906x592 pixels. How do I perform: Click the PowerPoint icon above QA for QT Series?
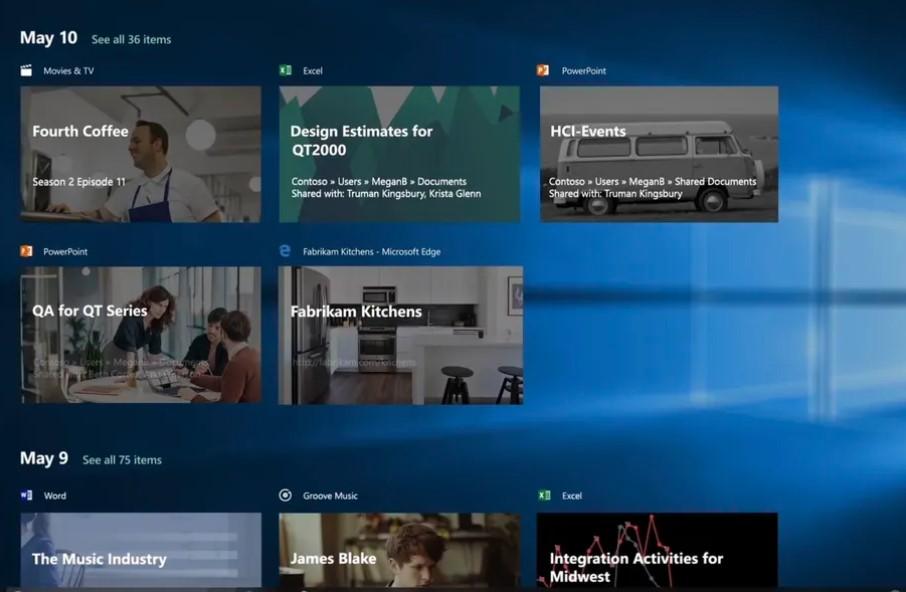click(26, 251)
